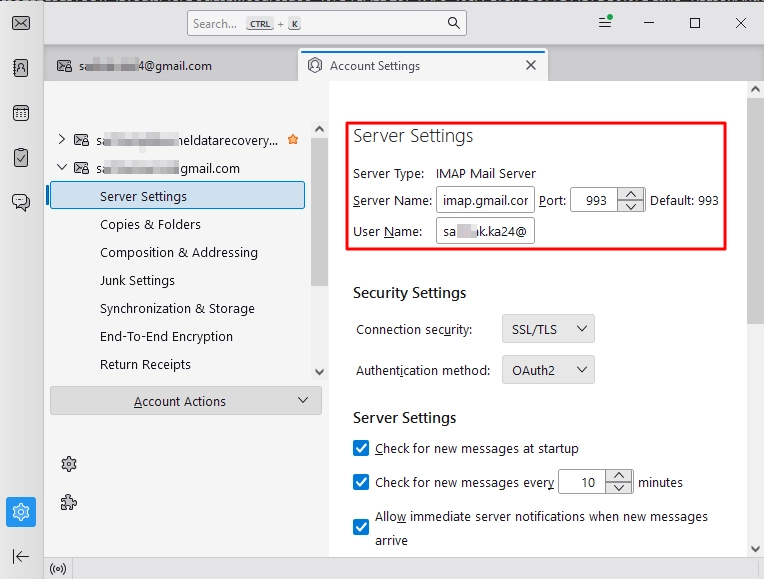Click the online status indicator icon

(58, 569)
